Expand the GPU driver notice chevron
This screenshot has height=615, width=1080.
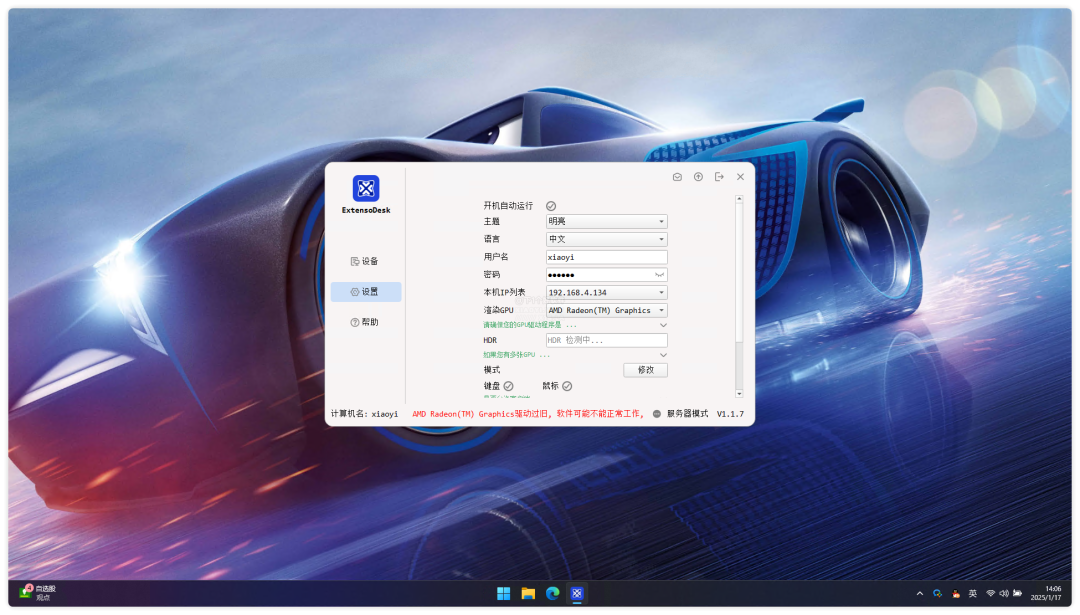pyautogui.click(x=662, y=325)
